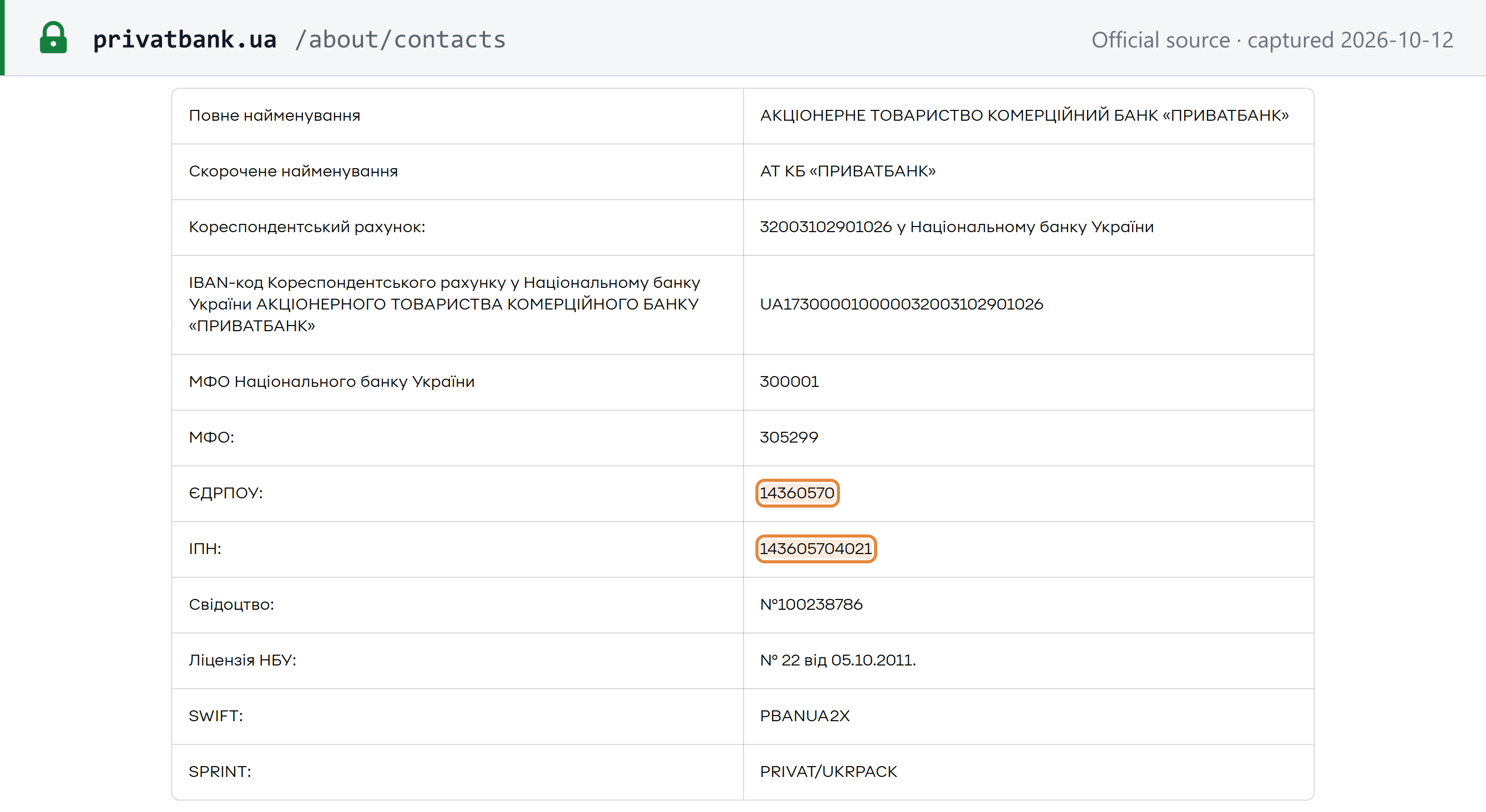Click 'Official source · captured 2026-10-12' text
This screenshot has height=812, width=1486.
pyautogui.click(x=1272, y=40)
